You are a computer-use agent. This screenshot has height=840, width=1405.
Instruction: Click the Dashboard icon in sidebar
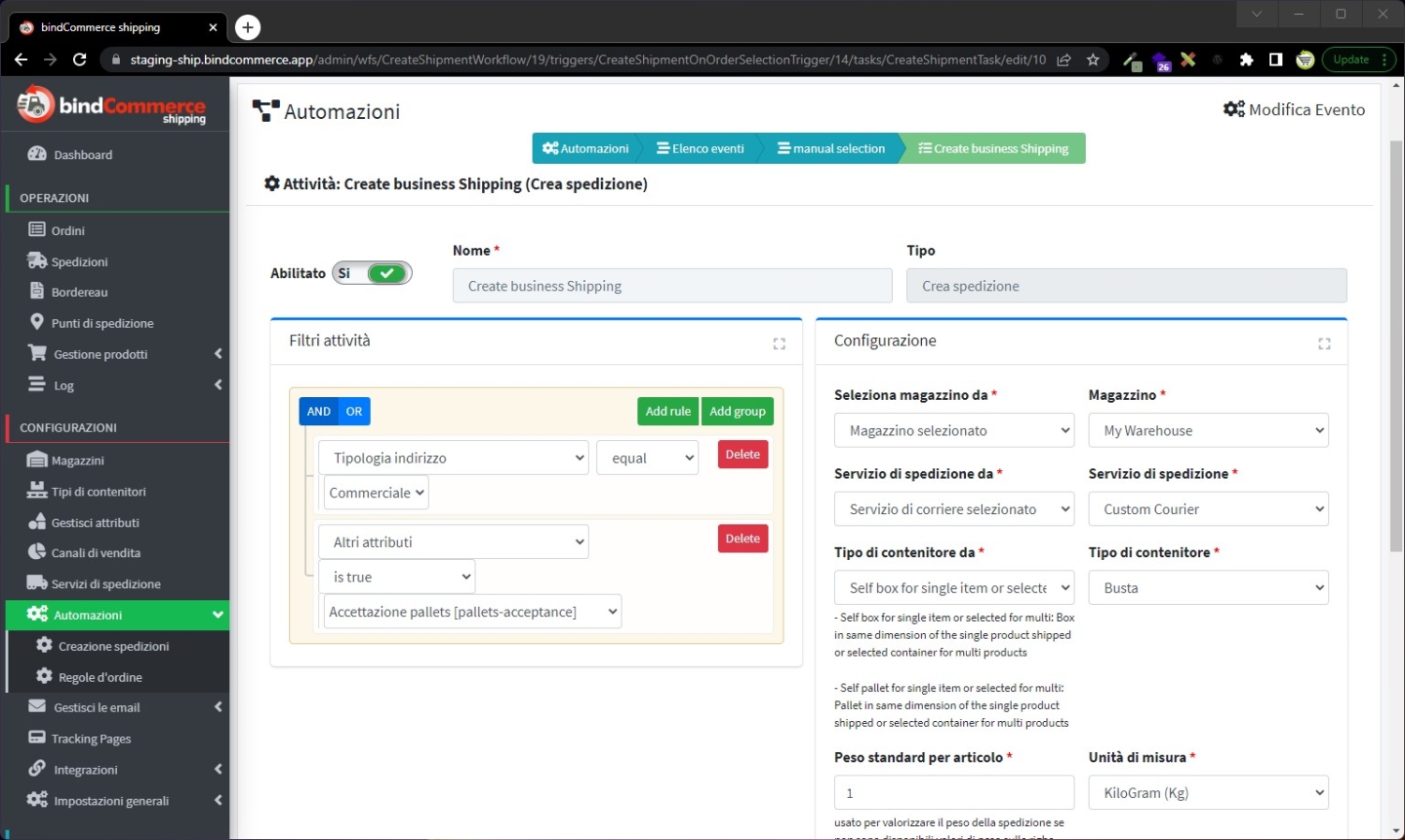pos(37,154)
